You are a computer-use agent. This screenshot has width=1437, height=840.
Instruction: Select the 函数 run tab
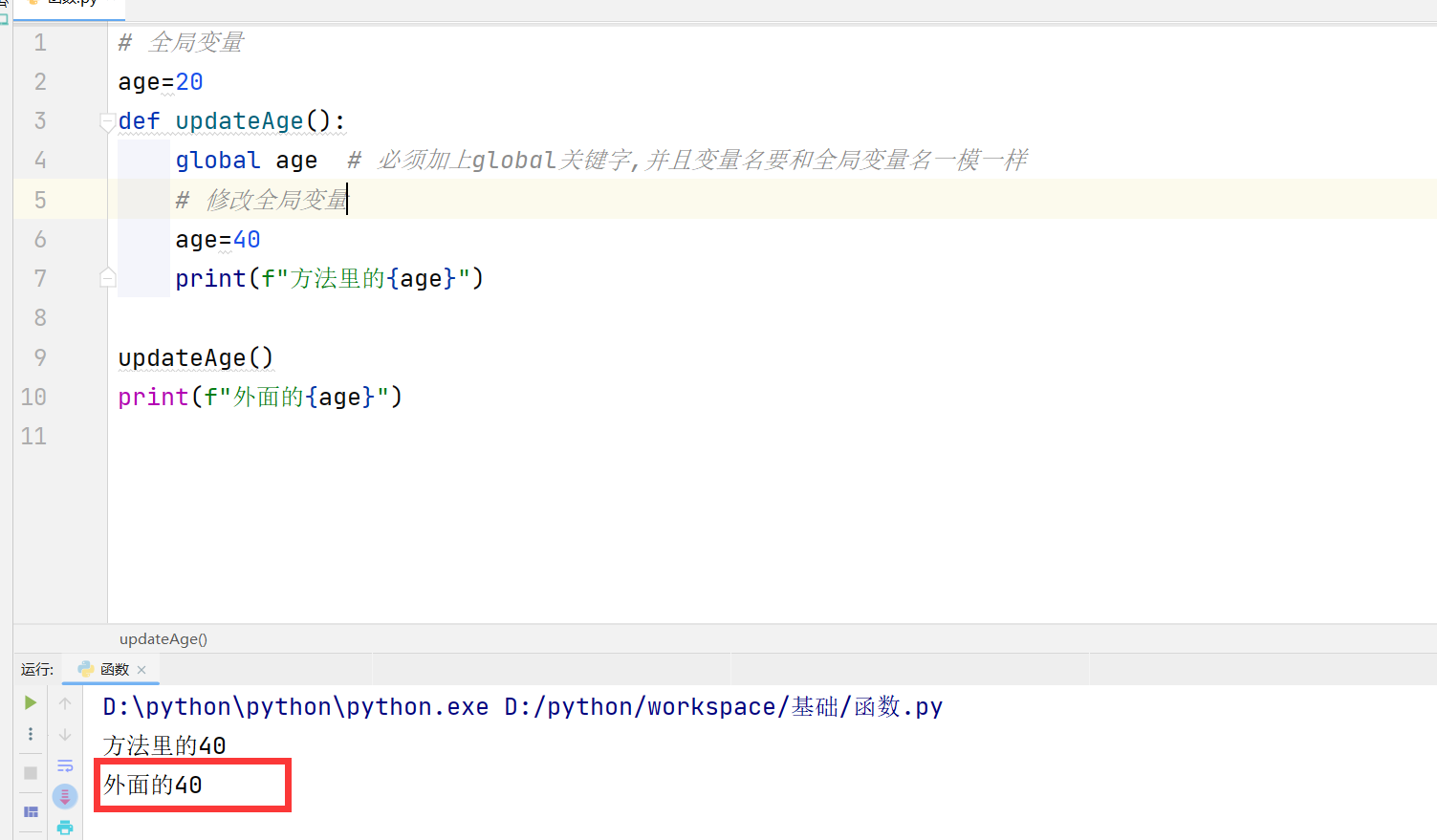click(114, 670)
